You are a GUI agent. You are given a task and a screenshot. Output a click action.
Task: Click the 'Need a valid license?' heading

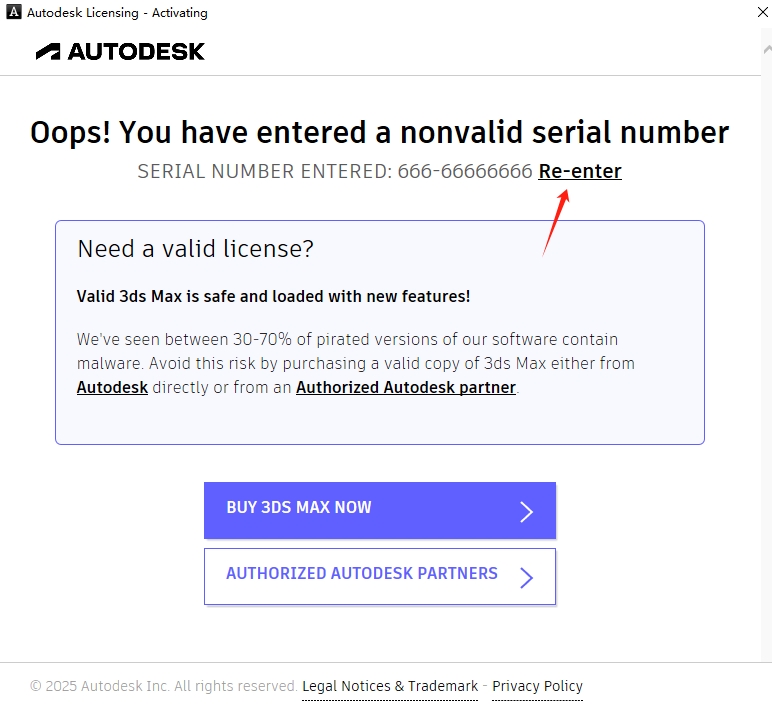(195, 249)
